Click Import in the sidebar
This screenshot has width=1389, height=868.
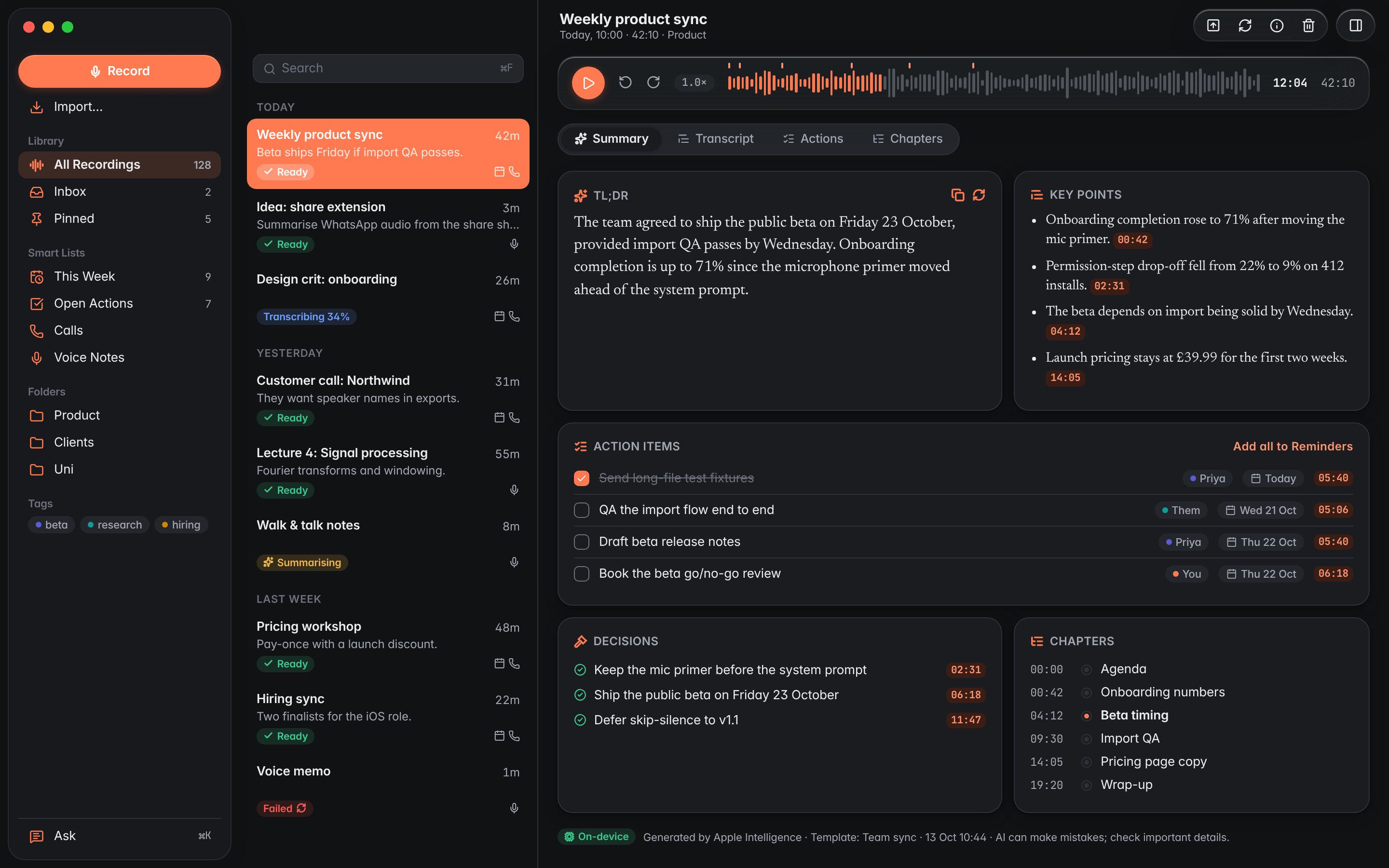[x=120, y=107]
